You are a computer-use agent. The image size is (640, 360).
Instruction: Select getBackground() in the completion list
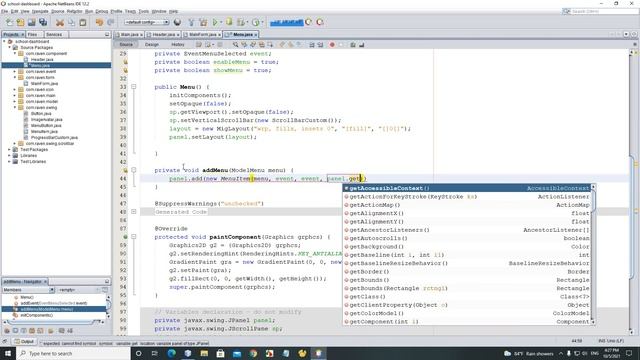[467, 247]
